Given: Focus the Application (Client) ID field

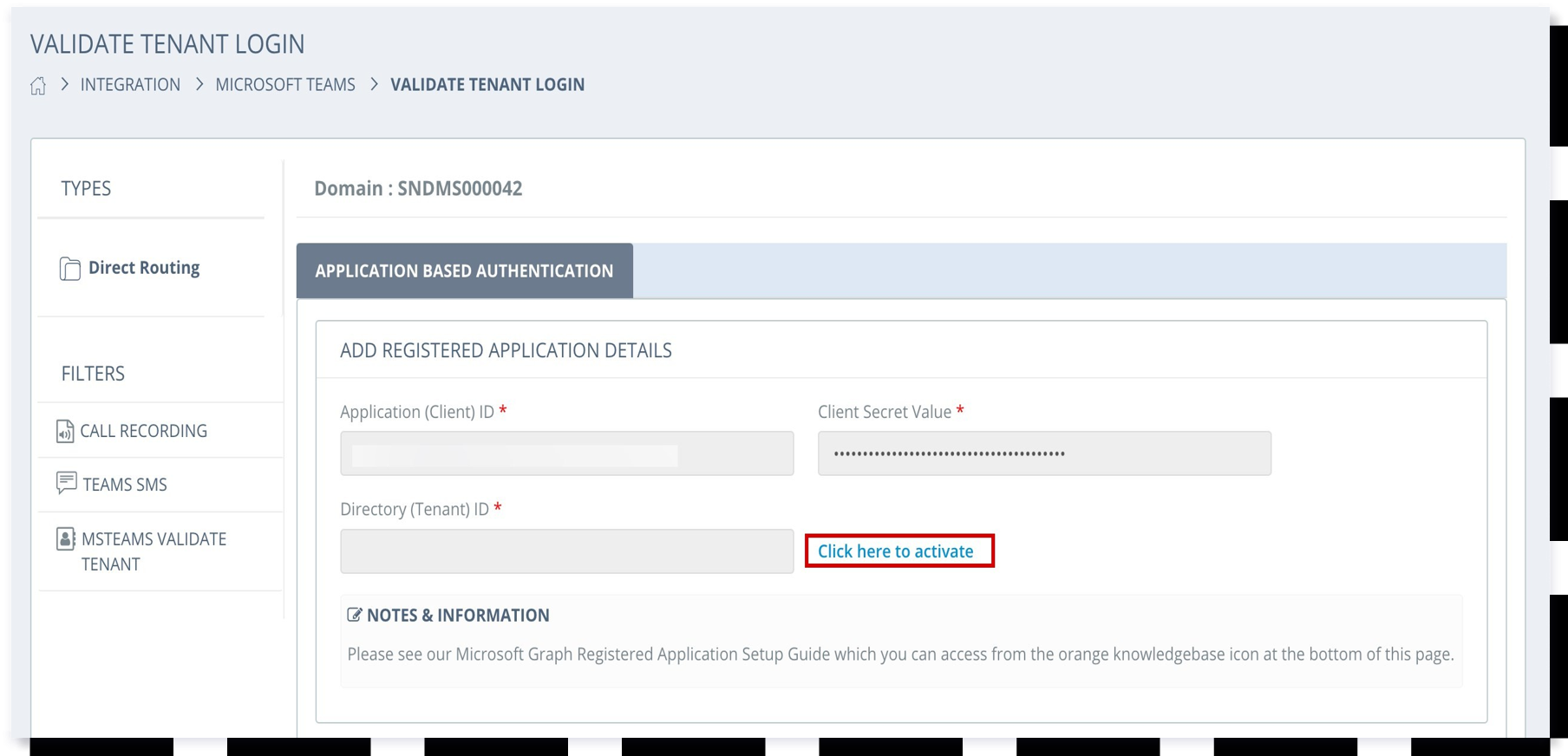Looking at the screenshot, I should (567, 453).
